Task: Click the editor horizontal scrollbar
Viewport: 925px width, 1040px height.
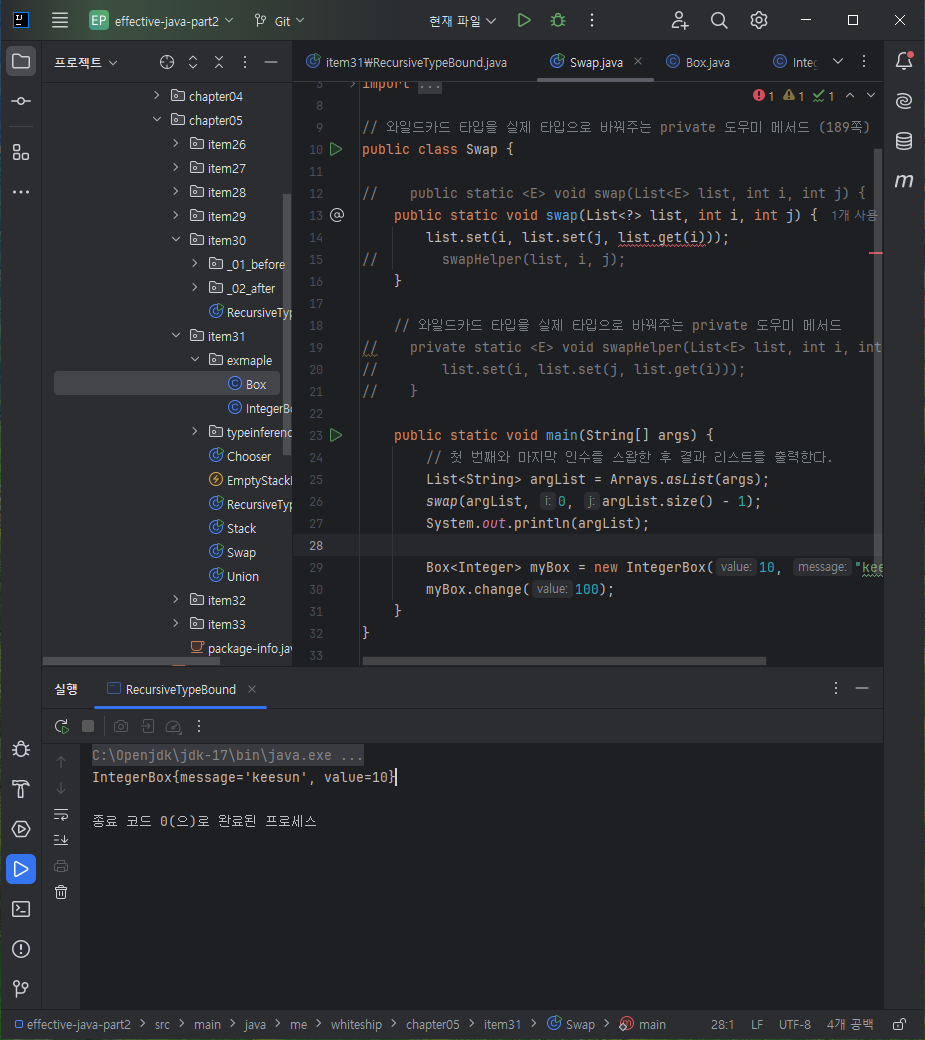Action: tap(564, 661)
